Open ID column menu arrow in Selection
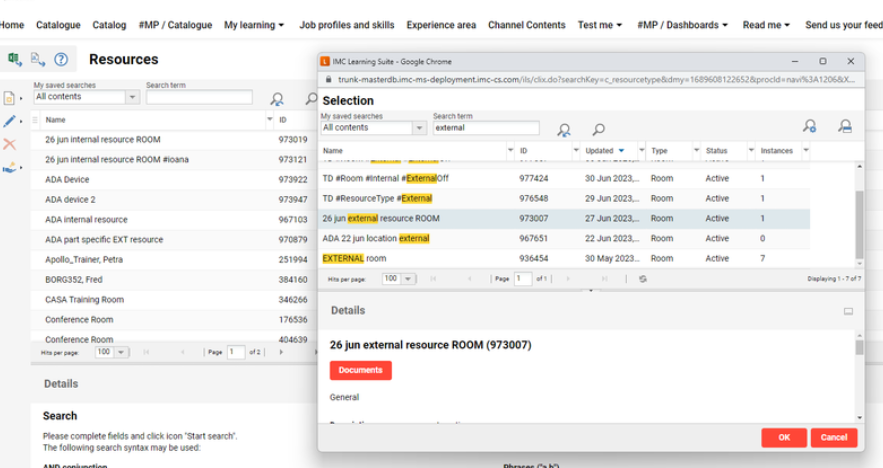Viewport: 883px width, 468px height. point(576,150)
